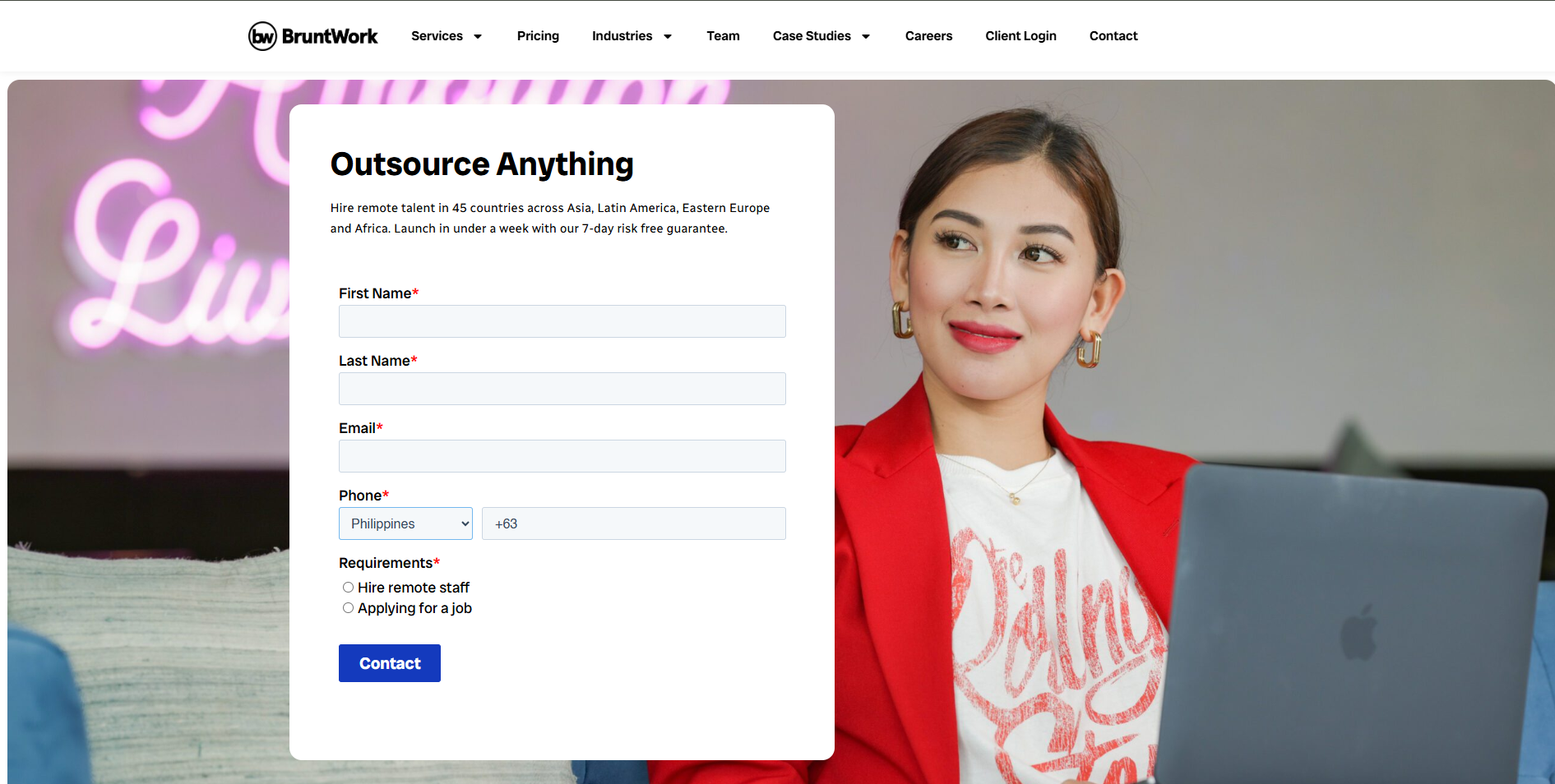
Task: Focus the Email input field
Action: 562,456
